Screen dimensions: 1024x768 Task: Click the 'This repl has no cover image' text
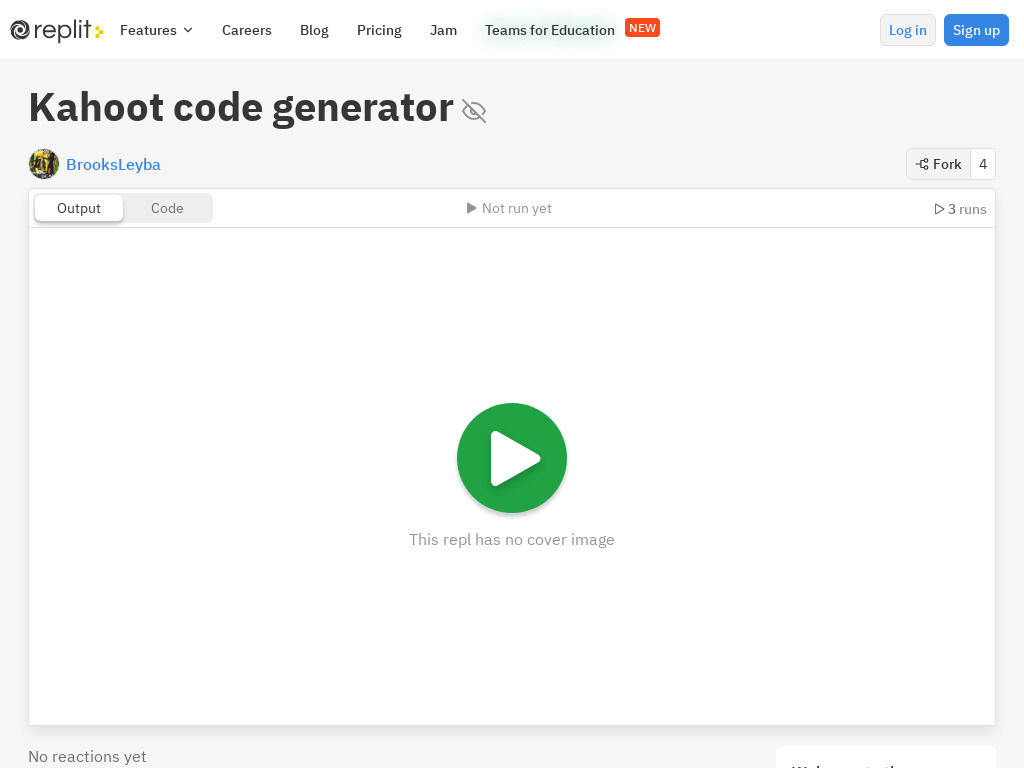click(511, 539)
